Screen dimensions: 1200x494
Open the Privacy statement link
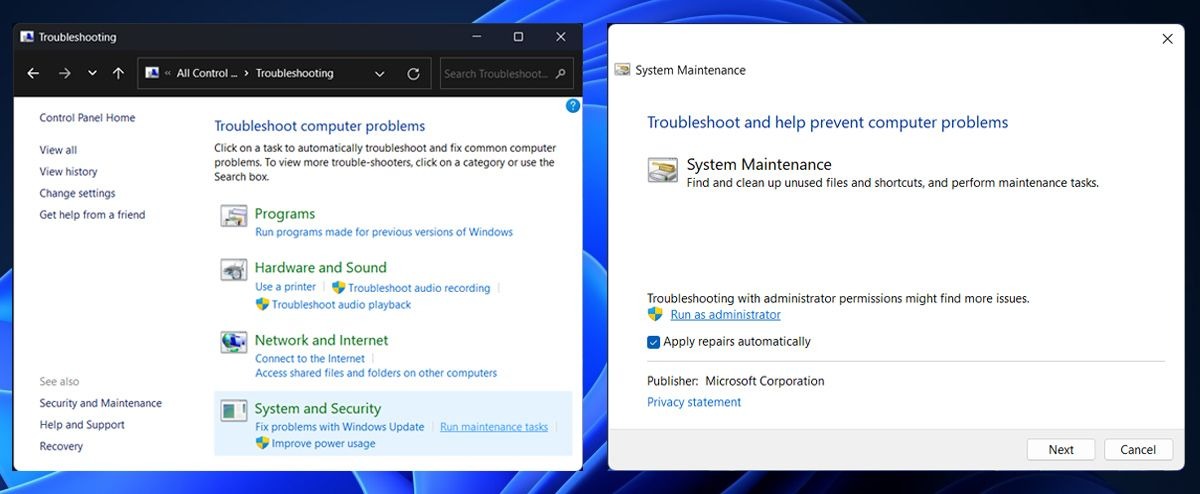tap(694, 403)
